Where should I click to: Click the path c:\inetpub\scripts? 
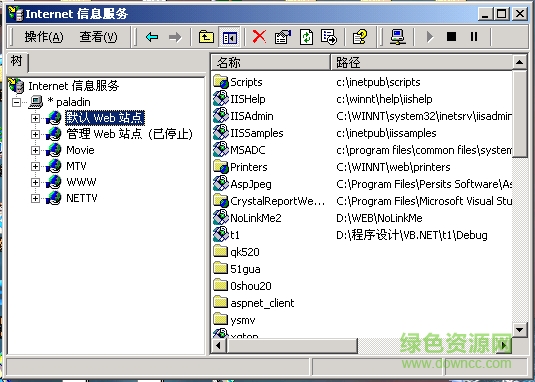(378, 82)
